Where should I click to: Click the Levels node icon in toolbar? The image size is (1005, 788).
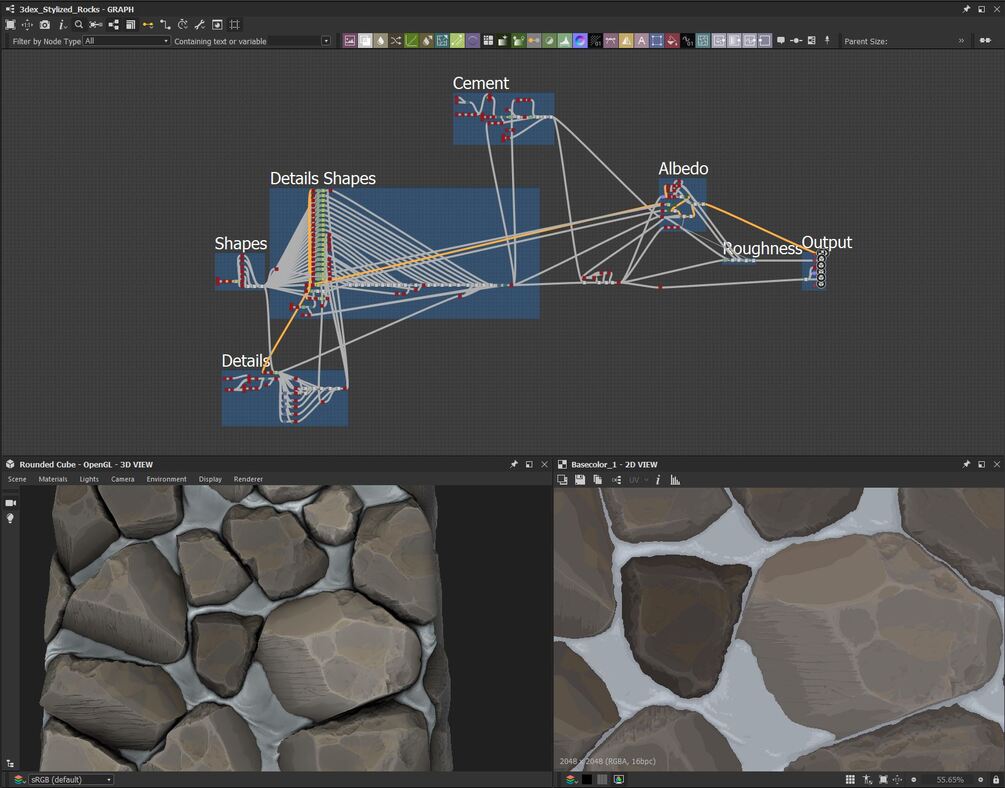pos(565,41)
